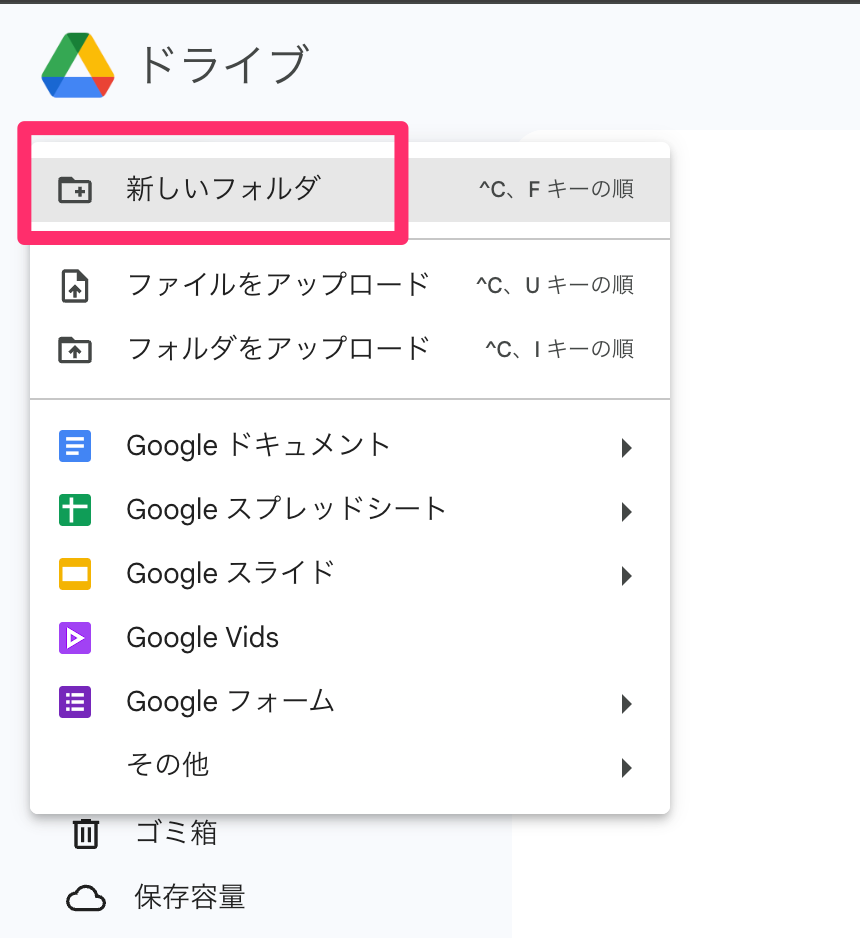Click the purple Google Forms icon

tap(75, 702)
